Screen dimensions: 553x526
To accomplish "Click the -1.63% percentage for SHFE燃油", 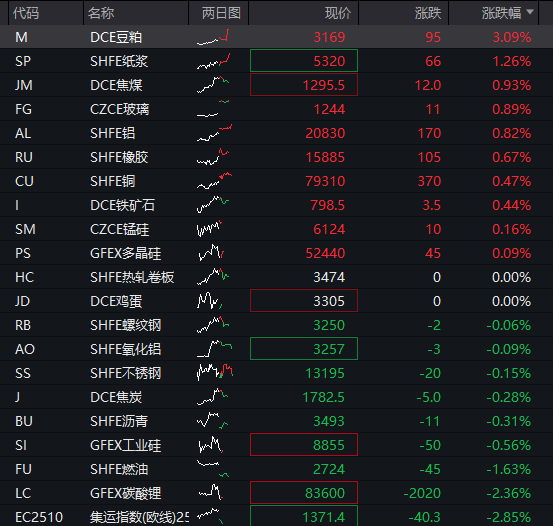I will pos(509,469).
